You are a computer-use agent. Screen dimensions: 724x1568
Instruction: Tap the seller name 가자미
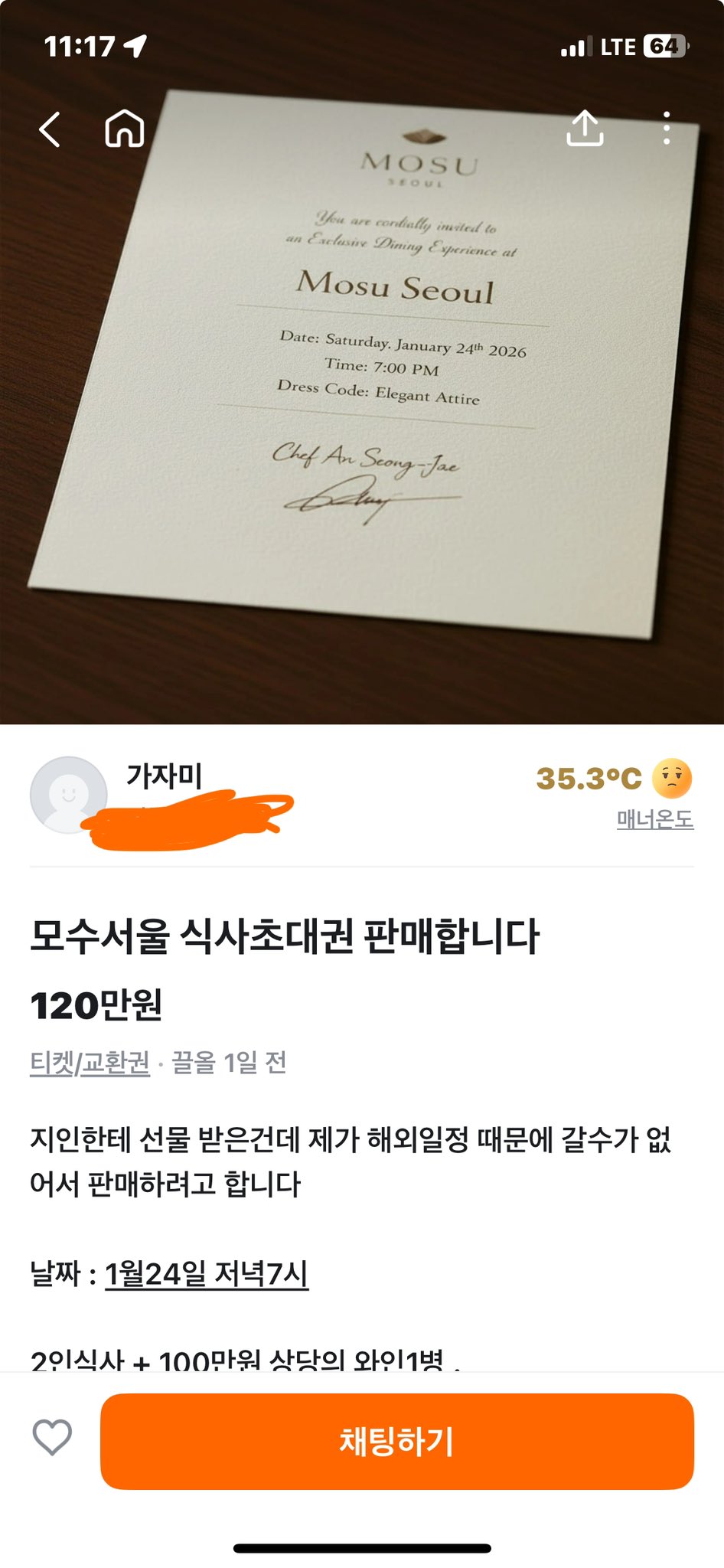click(165, 776)
